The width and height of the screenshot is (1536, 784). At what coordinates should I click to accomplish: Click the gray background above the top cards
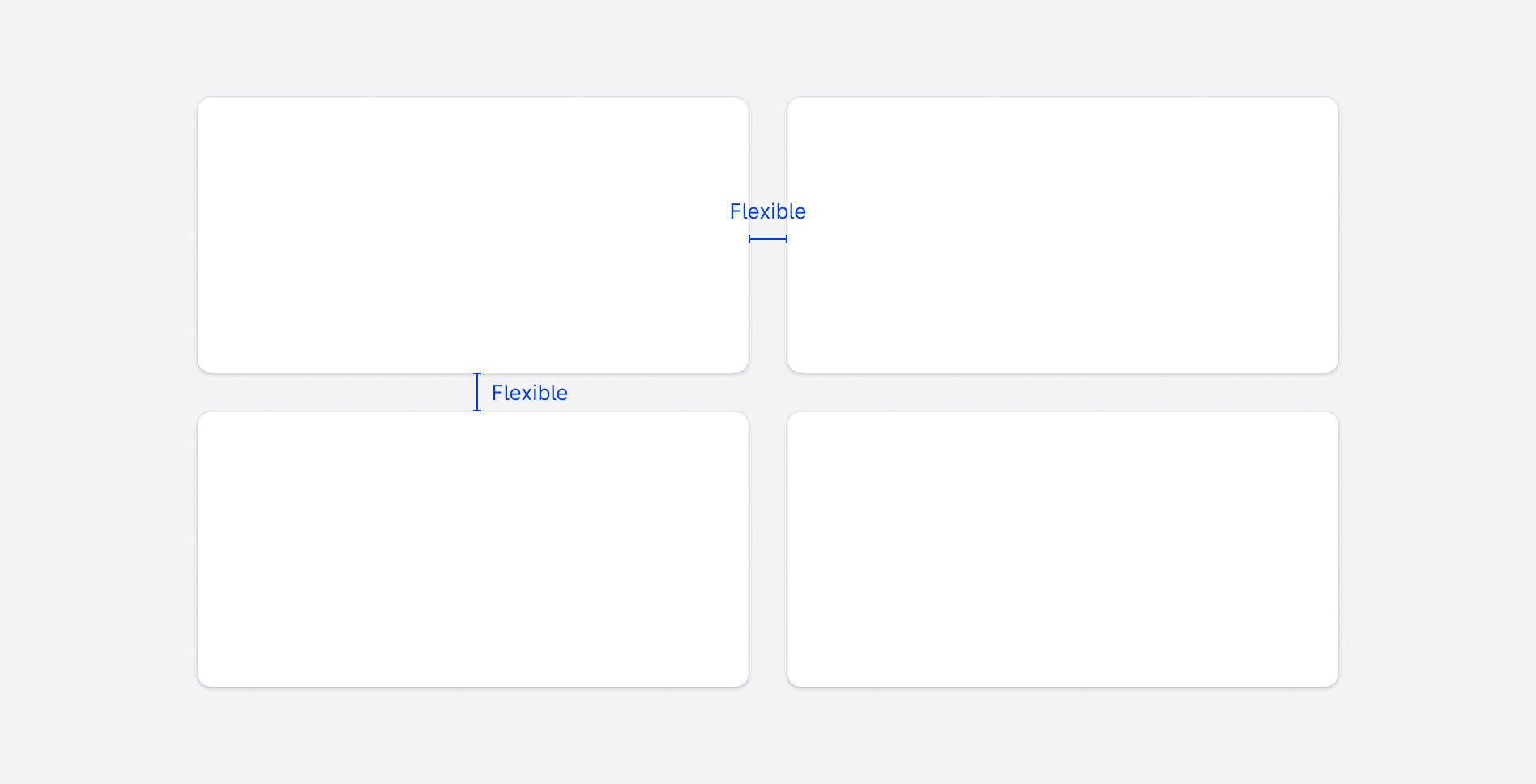768,49
